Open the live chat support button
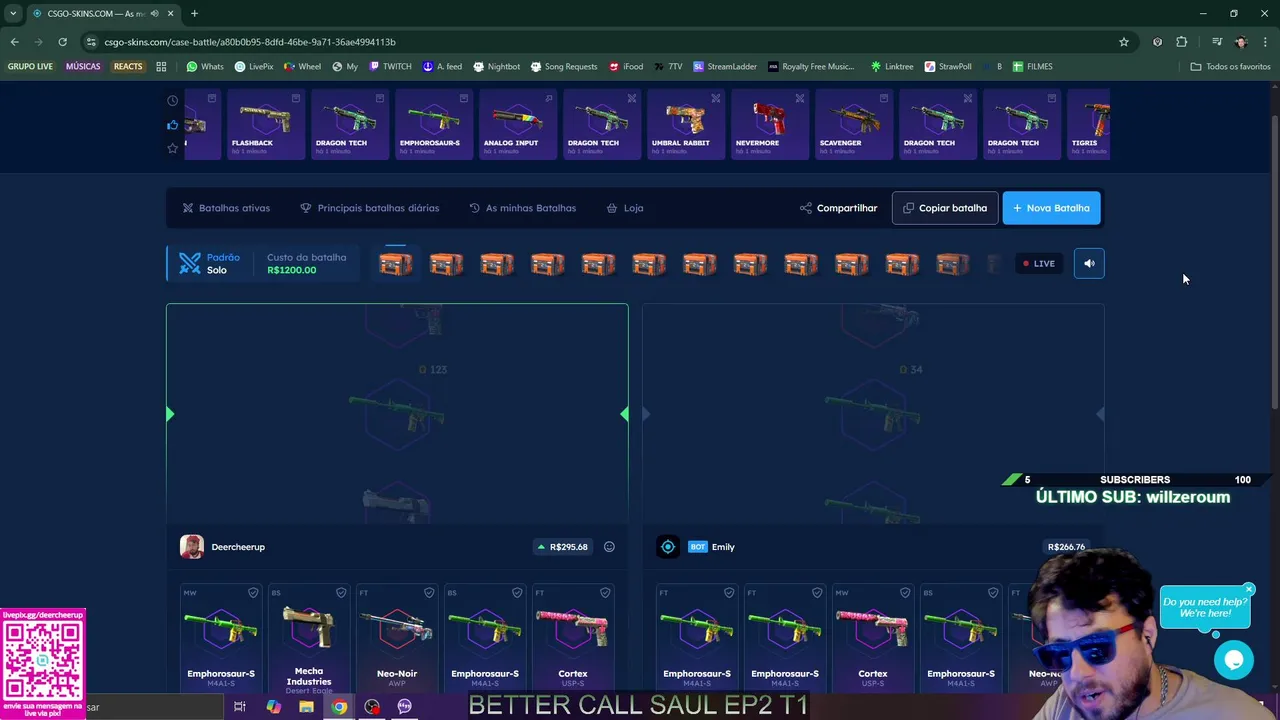1280x720 pixels. click(1234, 660)
